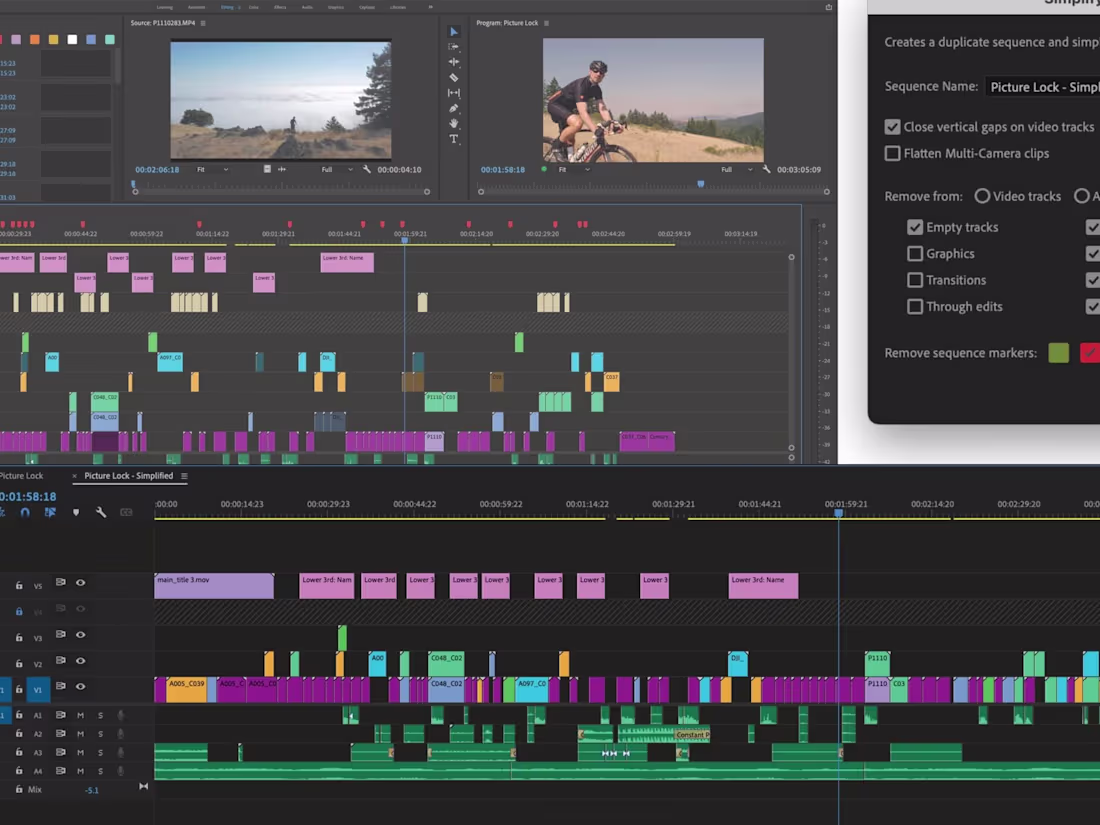Image resolution: width=1100 pixels, height=825 pixels.
Task: Toggle snapping in the timeline
Action: coord(25,512)
